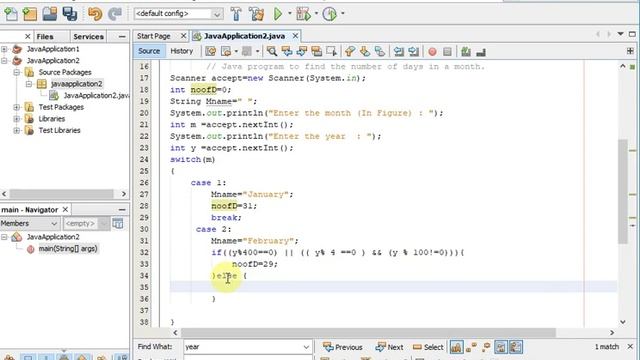Build project using the hammer icon
Screen dimensions: 640x360
click(x=236, y=14)
